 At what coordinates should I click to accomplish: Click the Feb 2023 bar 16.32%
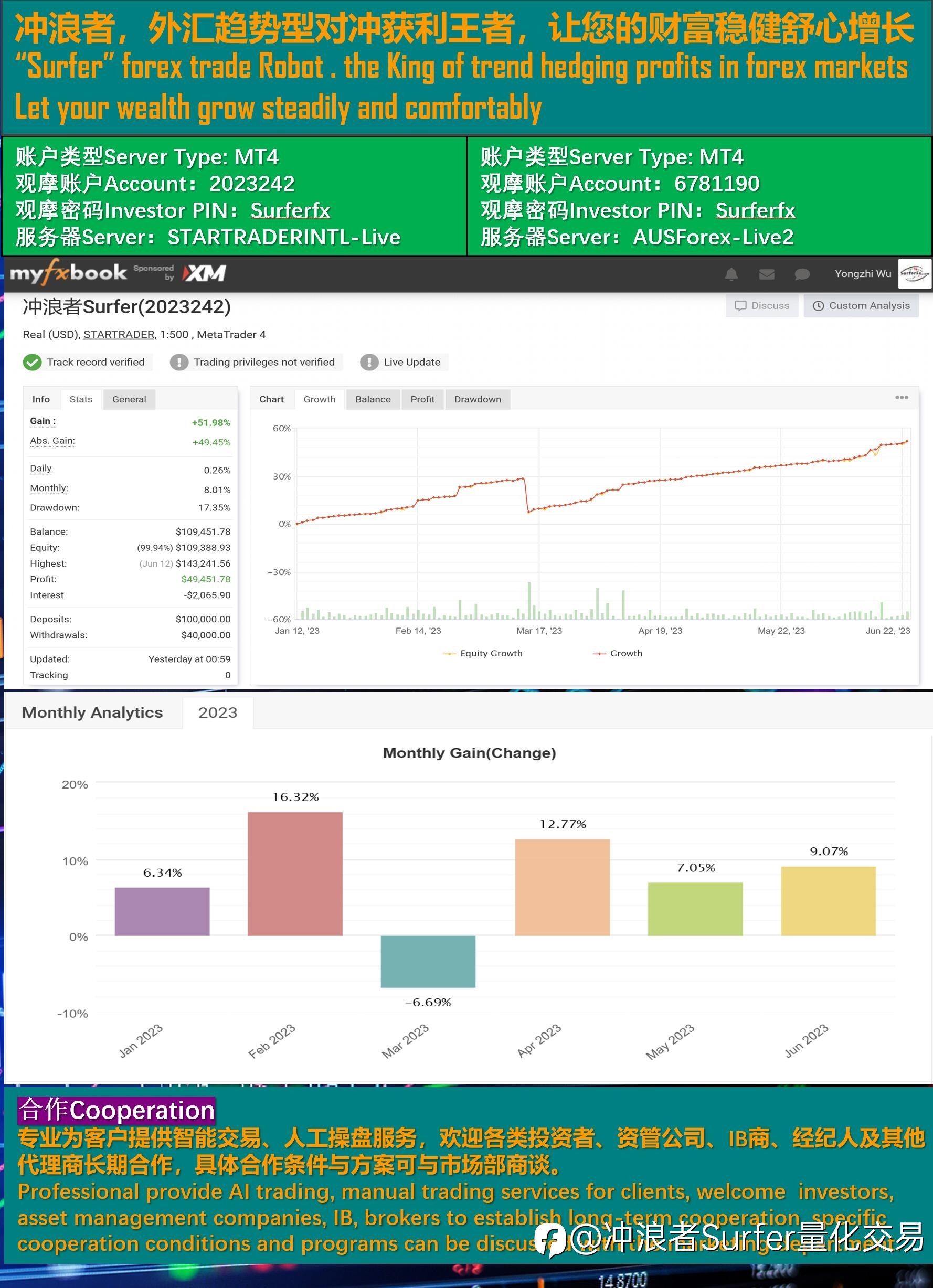coord(295,874)
